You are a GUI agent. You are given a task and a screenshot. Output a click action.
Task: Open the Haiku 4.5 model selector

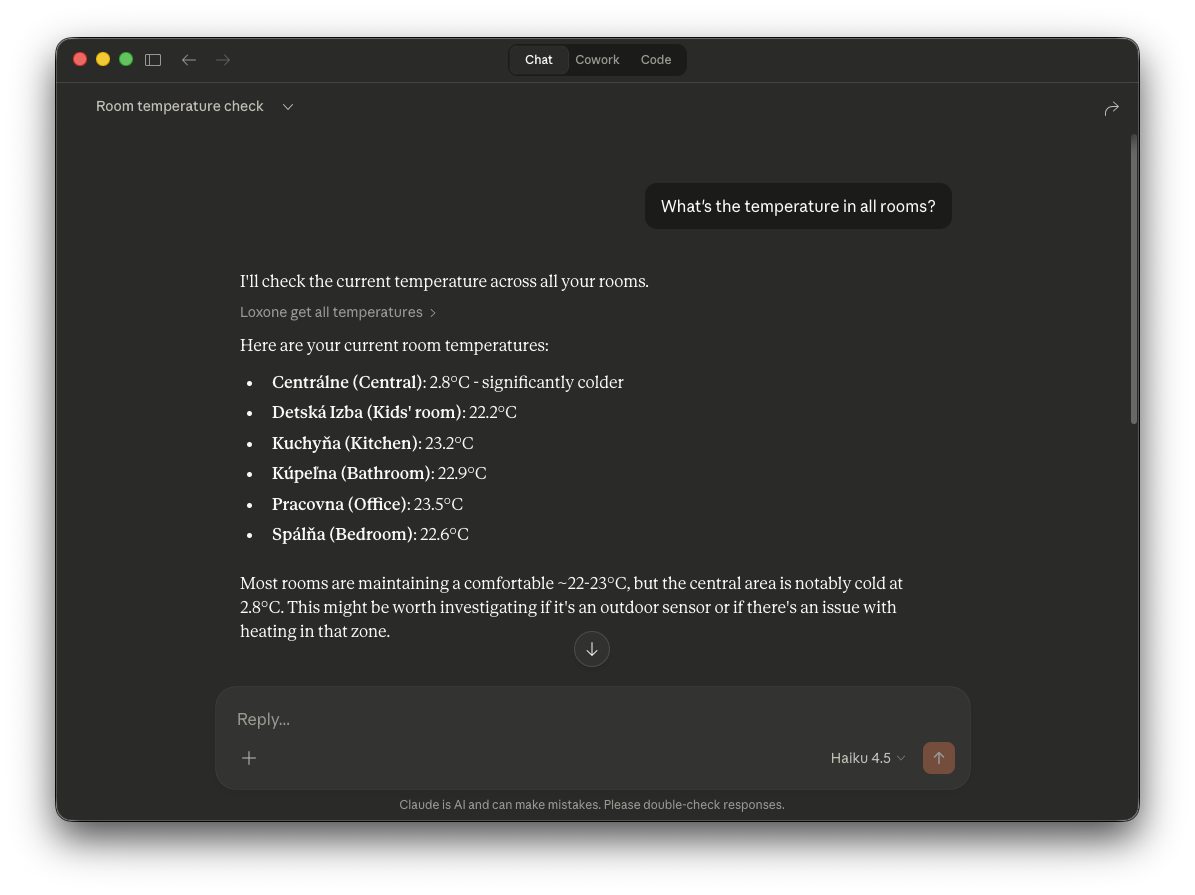tap(867, 758)
